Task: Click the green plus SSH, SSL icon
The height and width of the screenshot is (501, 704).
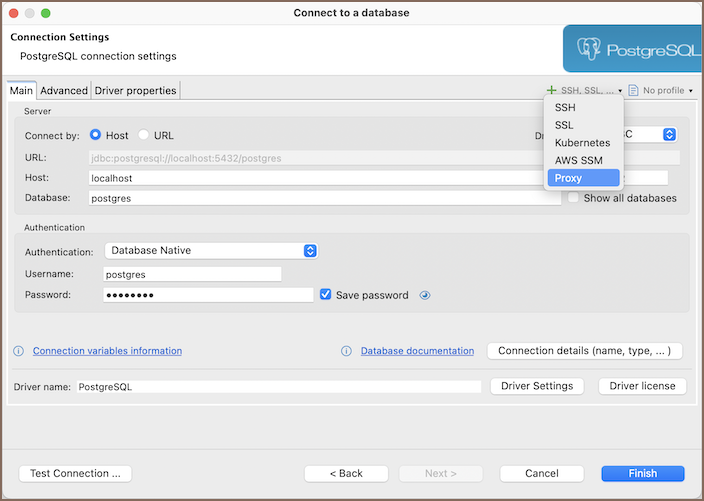Action: tap(552, 90)
